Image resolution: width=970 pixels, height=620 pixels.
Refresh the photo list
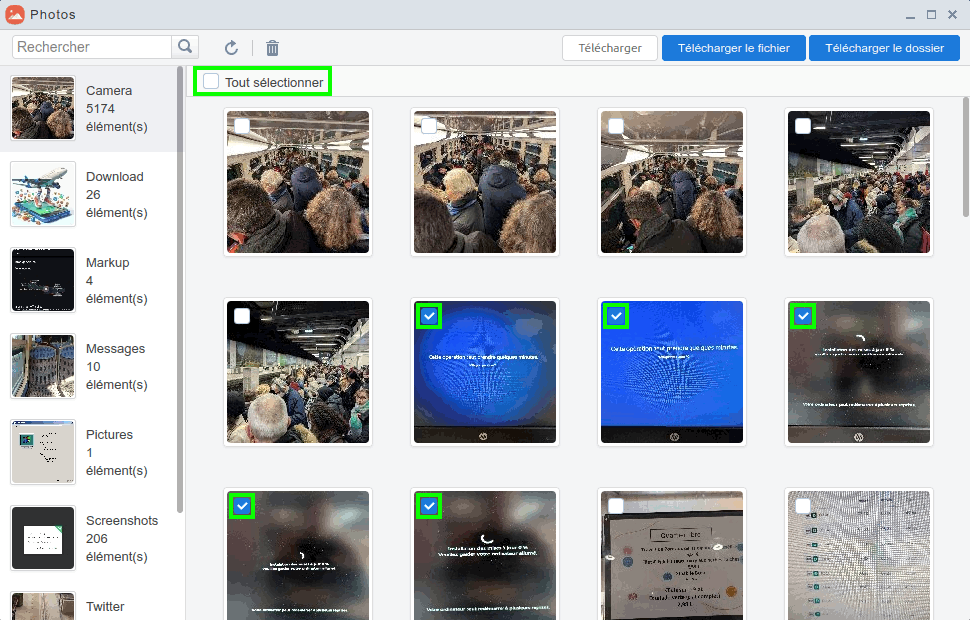tap(231, 48)
